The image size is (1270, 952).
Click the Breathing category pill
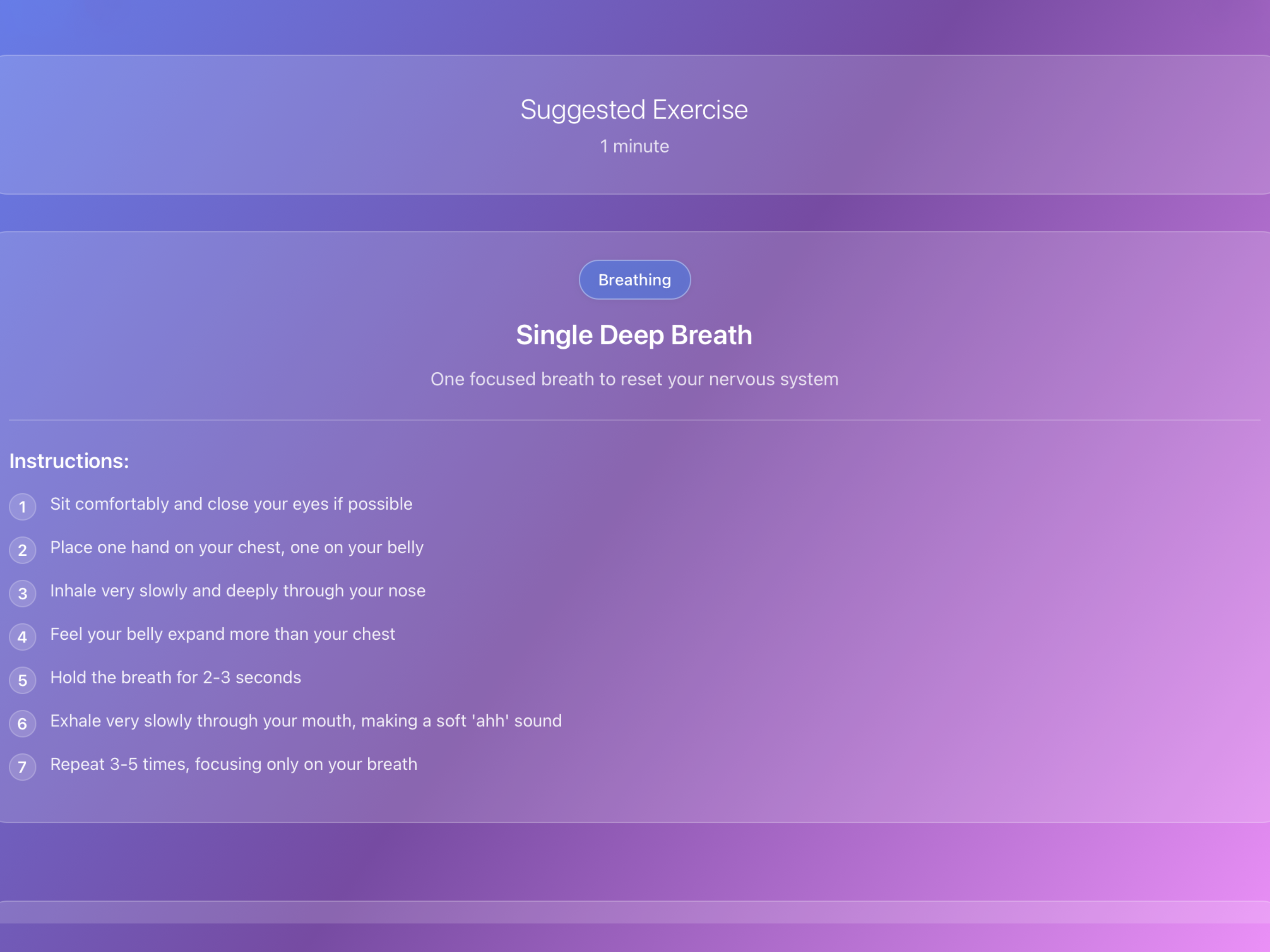coord(635,280)
